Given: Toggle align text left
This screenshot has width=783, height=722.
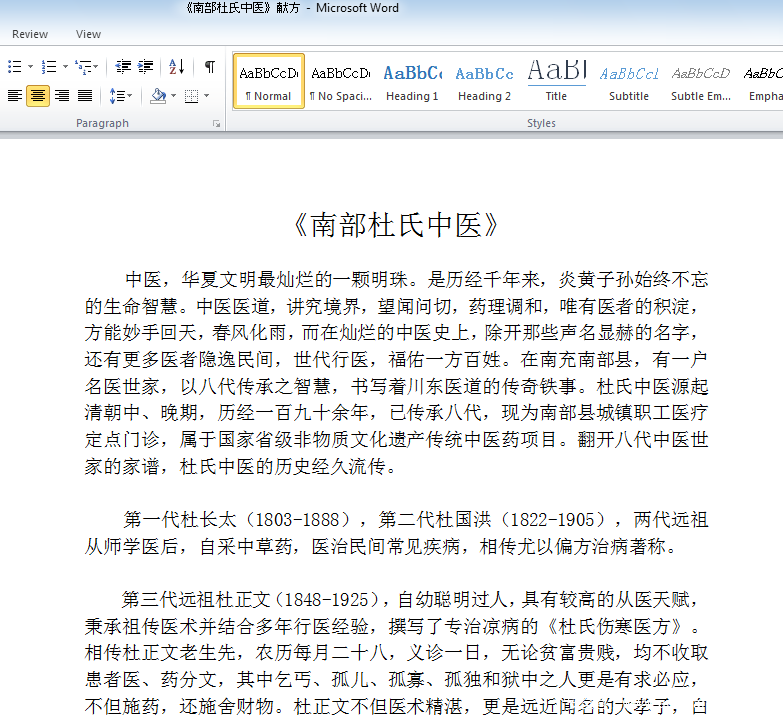Looking at the screenshot, I should (x=14, y=96).
